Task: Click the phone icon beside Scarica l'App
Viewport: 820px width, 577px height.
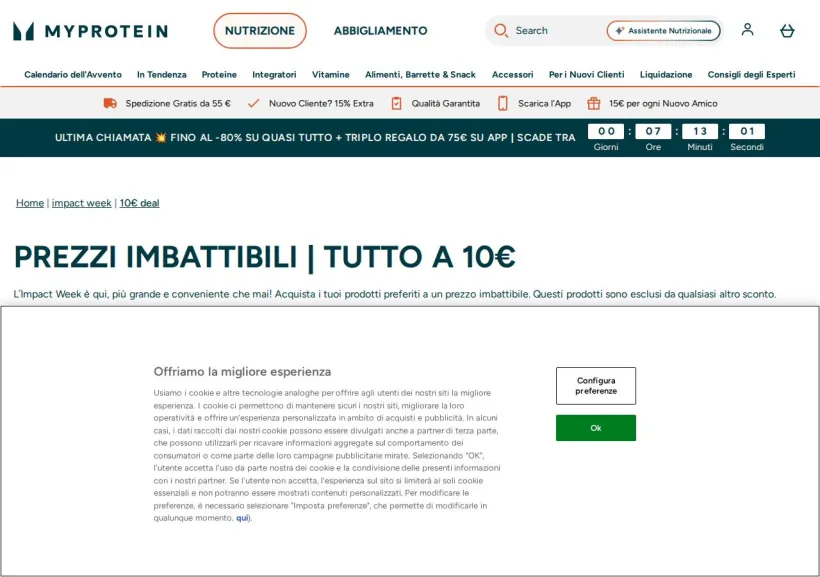Action: coord(503,104)
